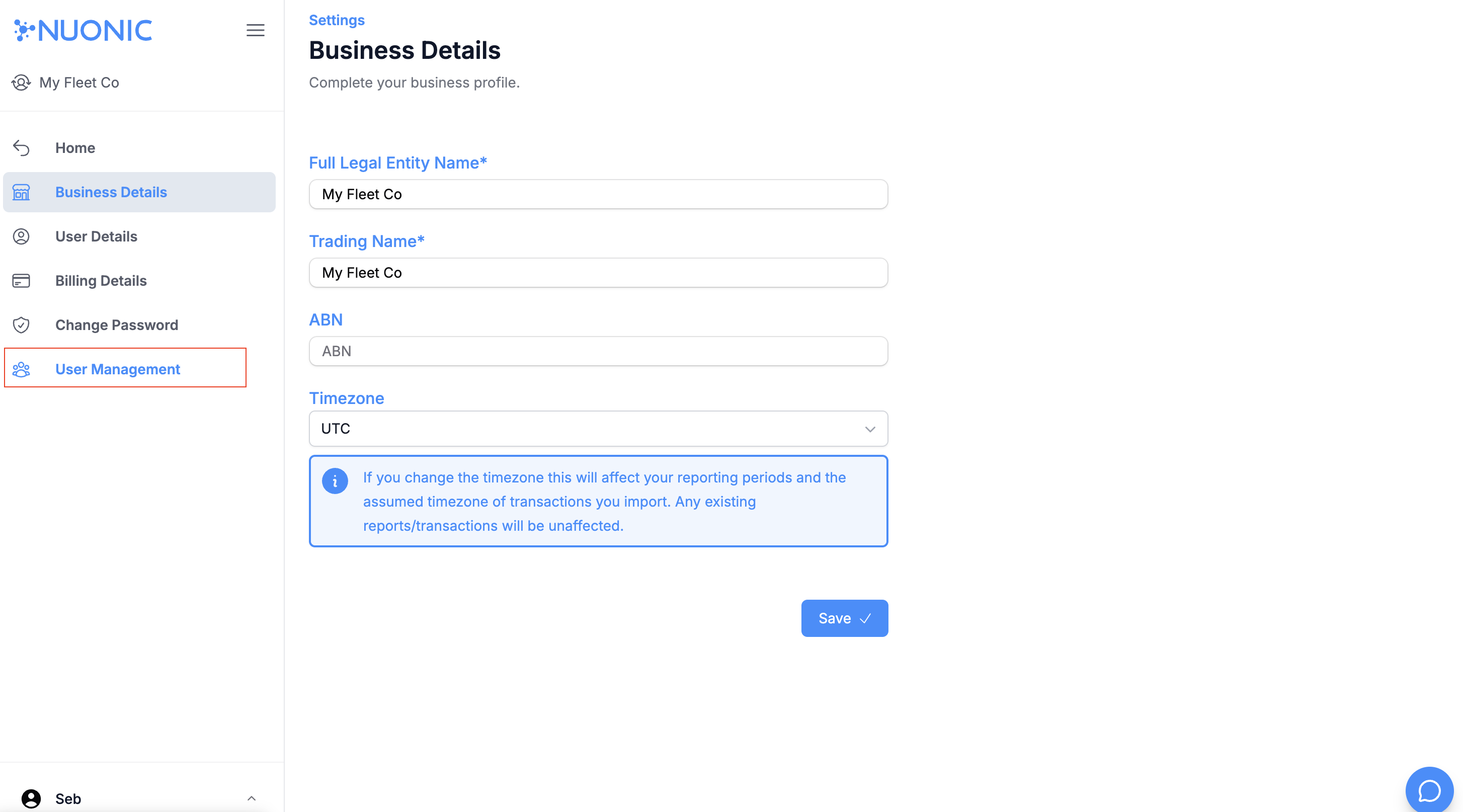Click the Seb profile avatar icon

[31, 798]
